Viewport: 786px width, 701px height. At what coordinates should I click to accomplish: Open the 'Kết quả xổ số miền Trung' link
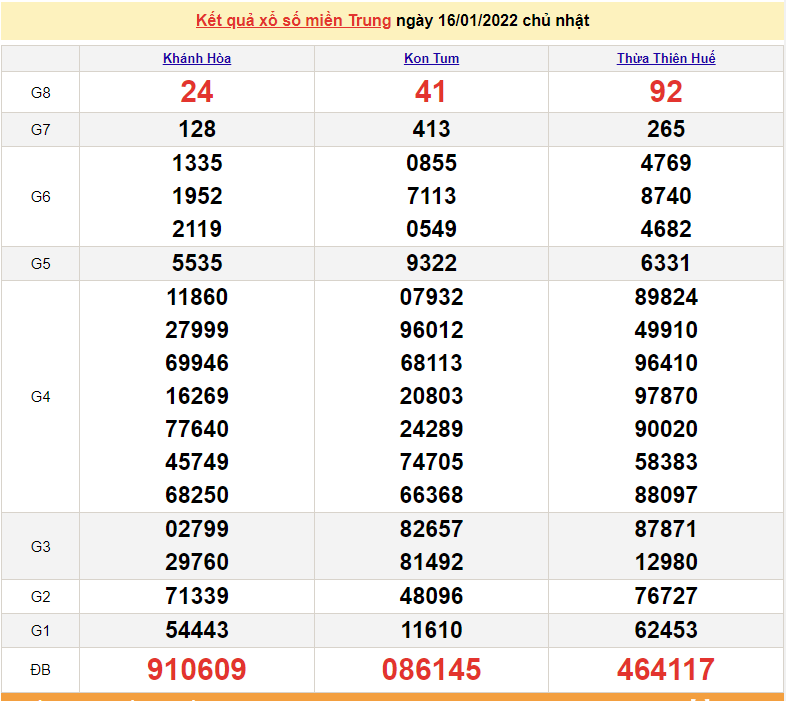[293, 20]
